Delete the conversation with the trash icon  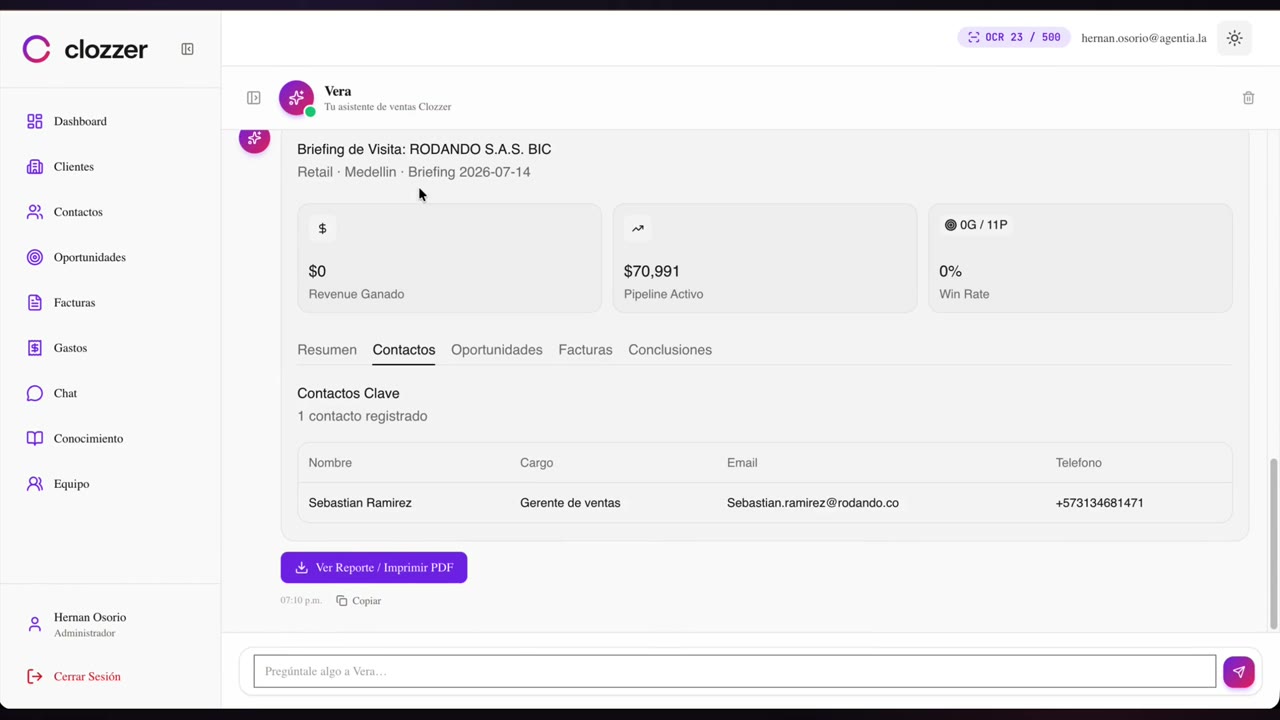click(x=1248, y=98)
